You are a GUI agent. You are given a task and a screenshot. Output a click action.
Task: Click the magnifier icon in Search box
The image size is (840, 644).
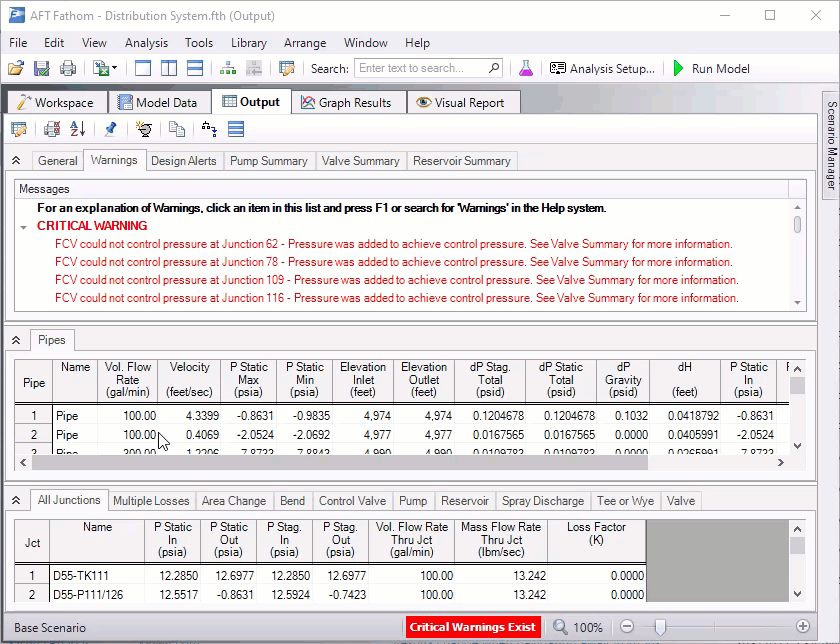494,68
